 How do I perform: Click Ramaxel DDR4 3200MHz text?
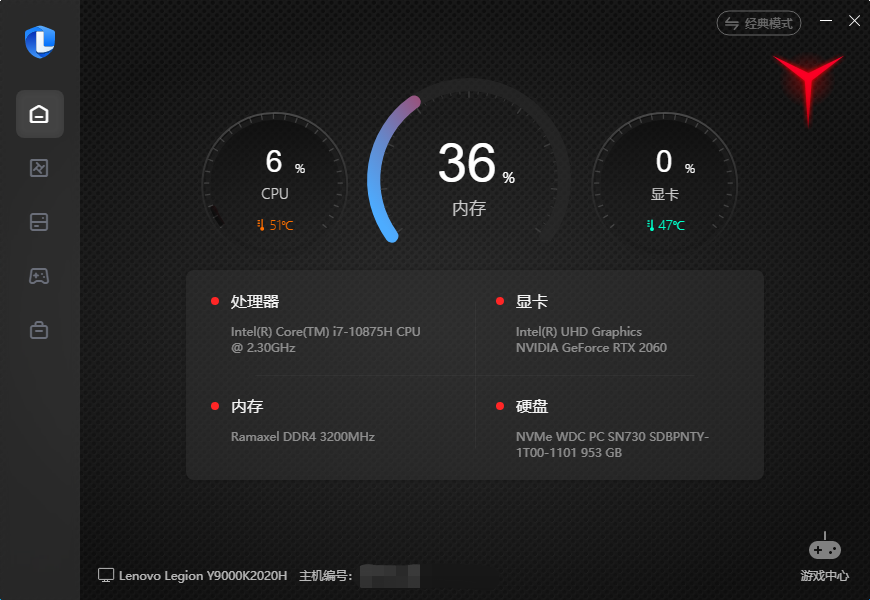[303, 436]
